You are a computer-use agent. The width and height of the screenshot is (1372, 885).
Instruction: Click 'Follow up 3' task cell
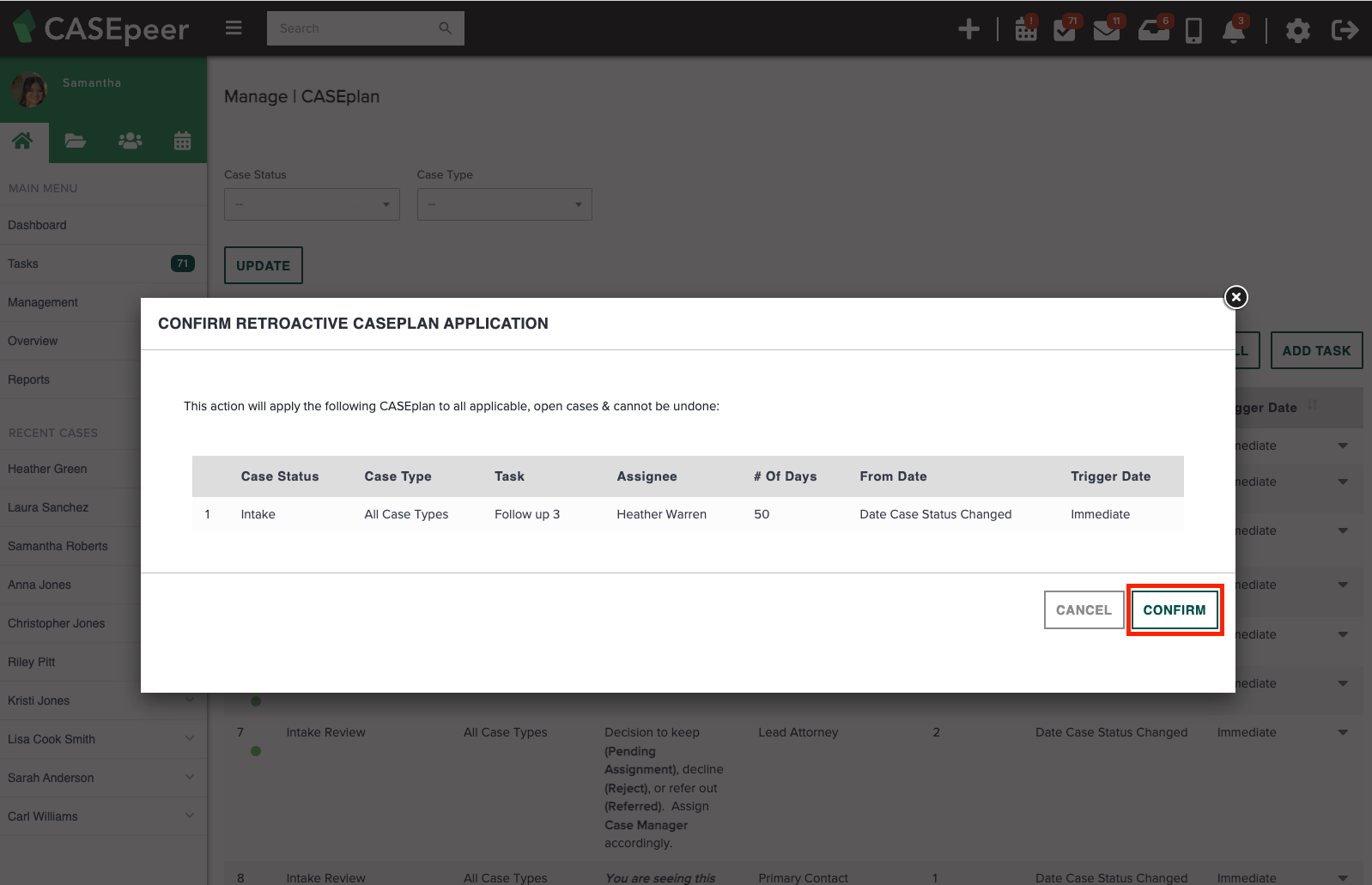(527, 514)
